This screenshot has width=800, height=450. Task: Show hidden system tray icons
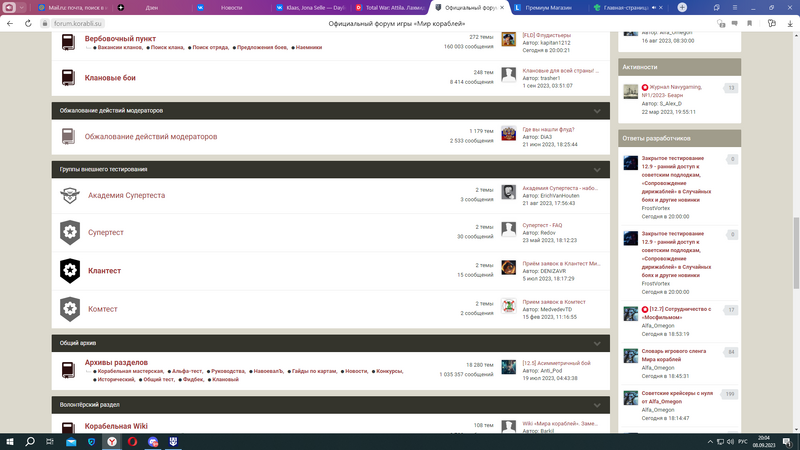tap(710, 442)
